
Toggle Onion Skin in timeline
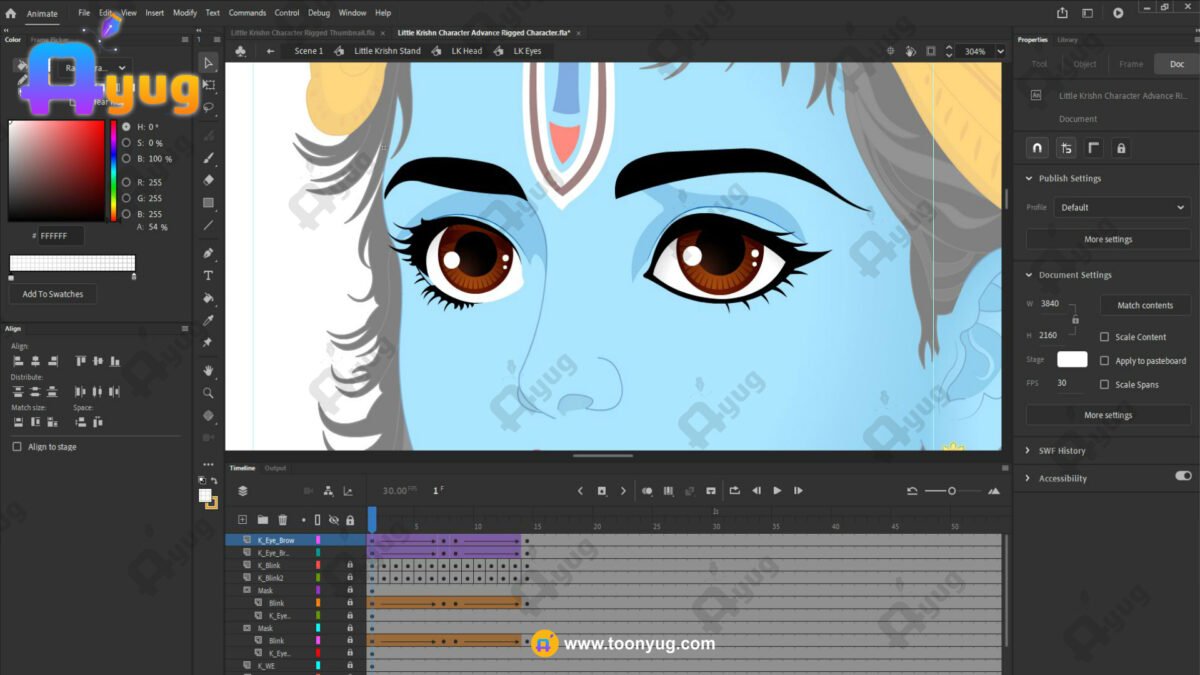[647, 491]
